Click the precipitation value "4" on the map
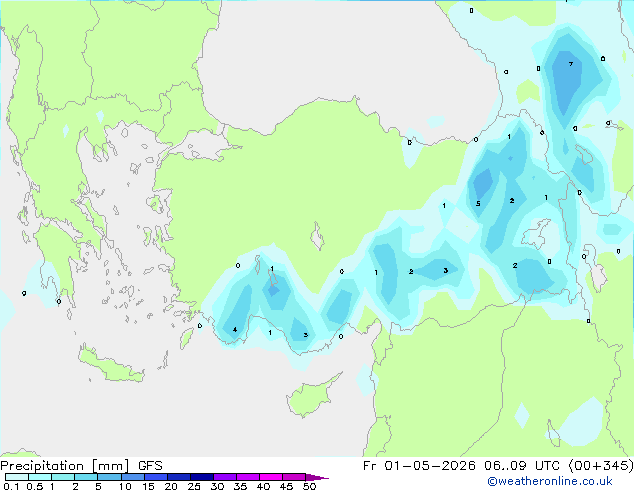Screen dimensions: 634x490 tap(235, 329)
